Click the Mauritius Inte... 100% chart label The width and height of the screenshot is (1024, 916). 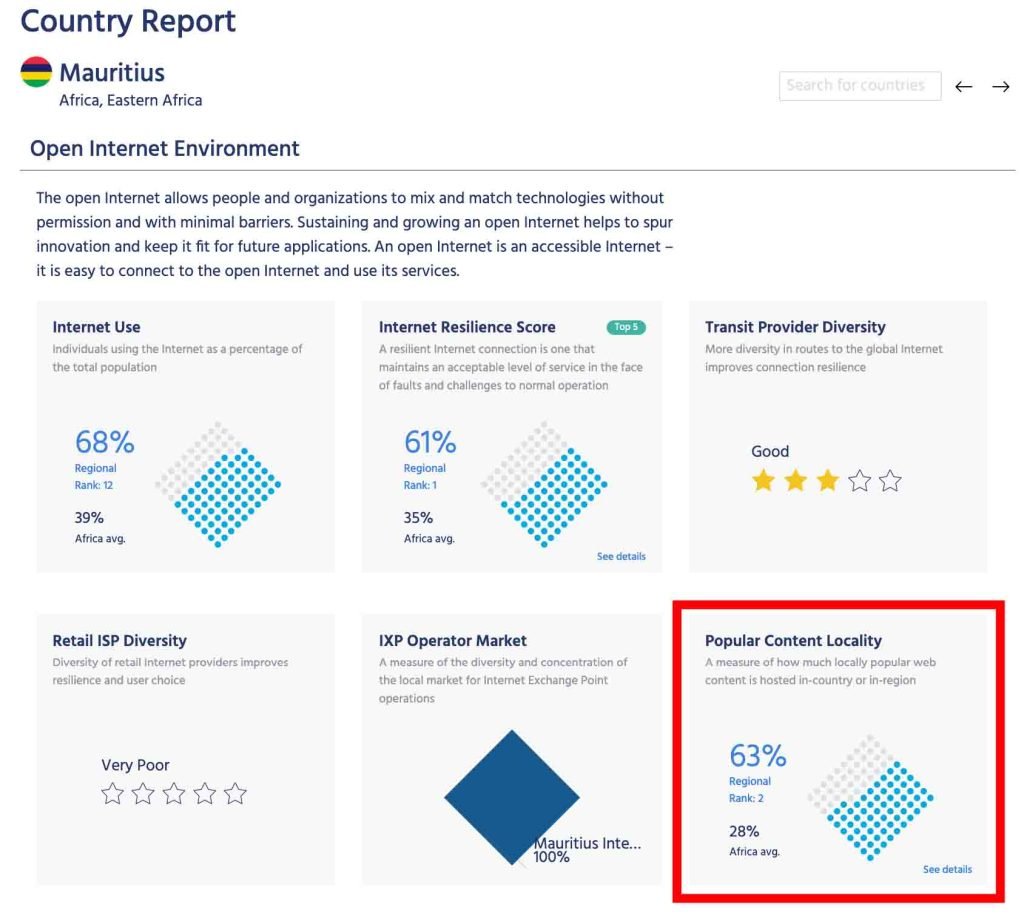coord(586,849)
